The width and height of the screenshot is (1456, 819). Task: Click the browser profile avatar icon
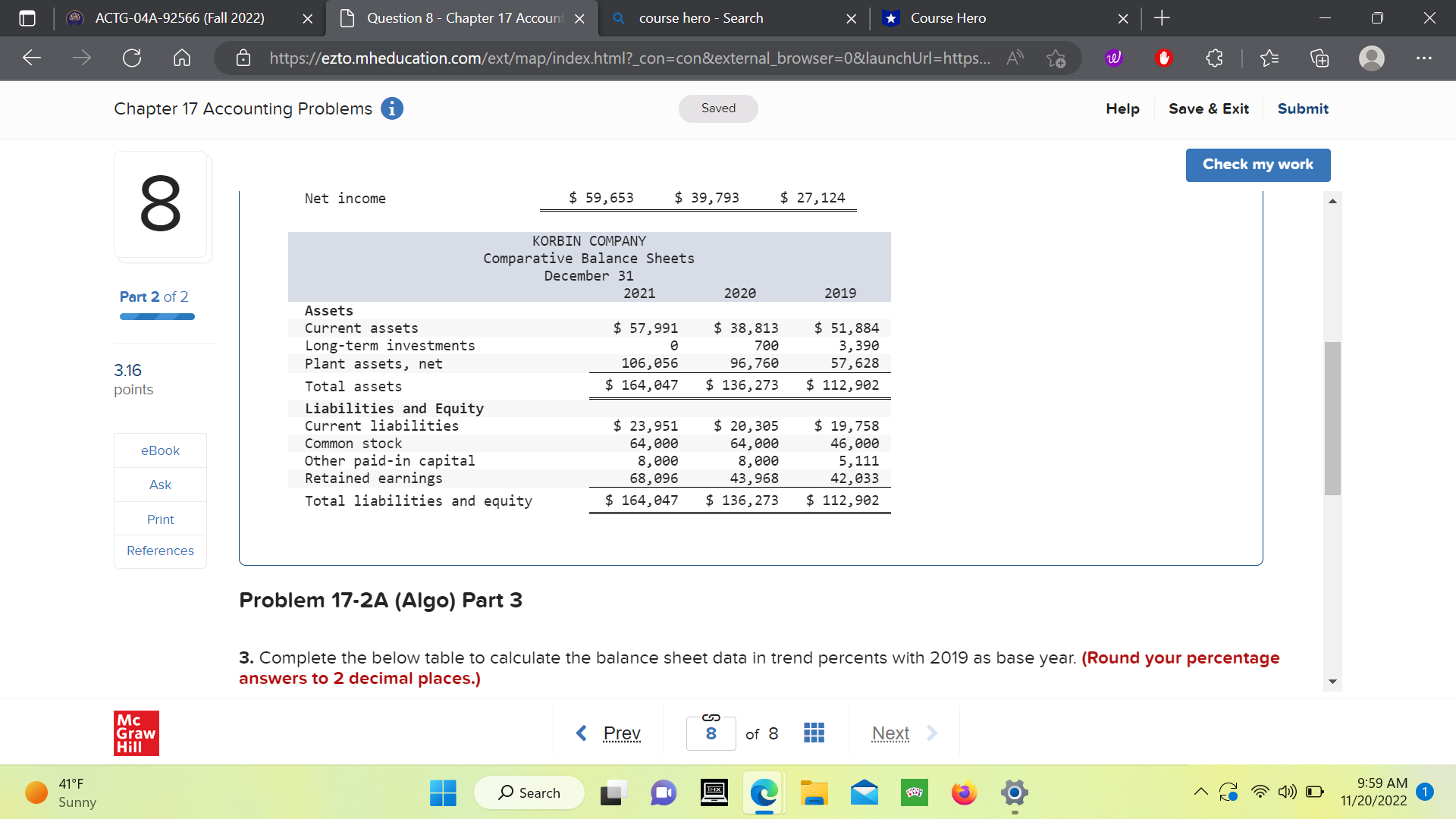pos(1371,58)
